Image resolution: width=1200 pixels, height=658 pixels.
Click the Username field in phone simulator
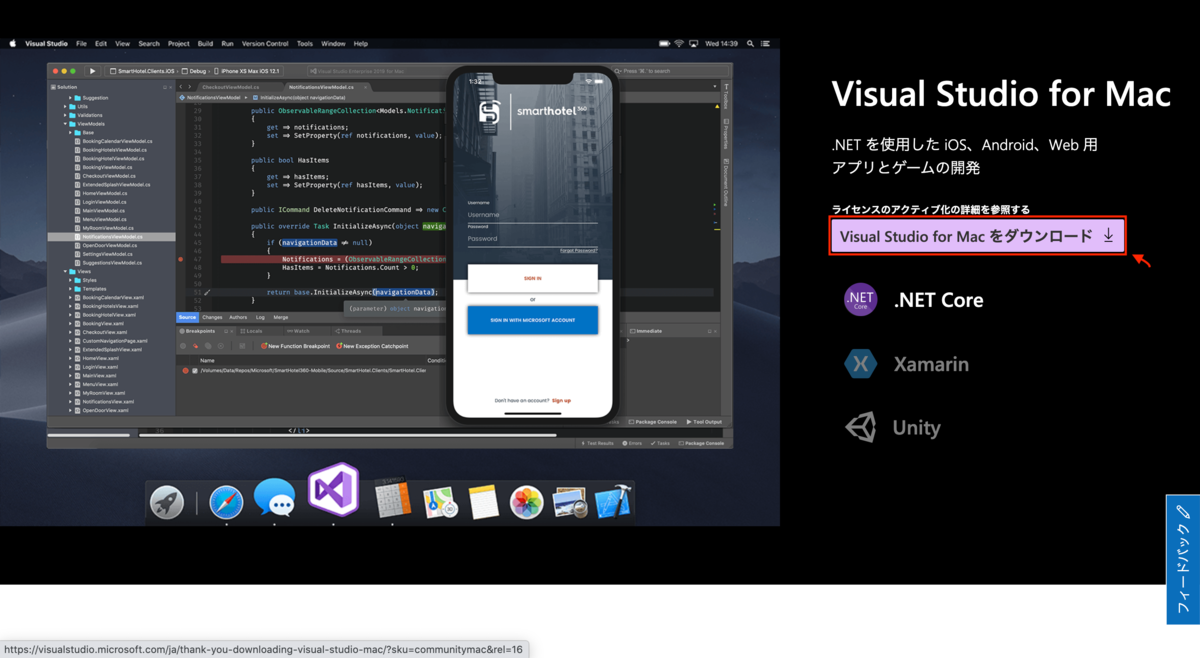click(532, 215)
